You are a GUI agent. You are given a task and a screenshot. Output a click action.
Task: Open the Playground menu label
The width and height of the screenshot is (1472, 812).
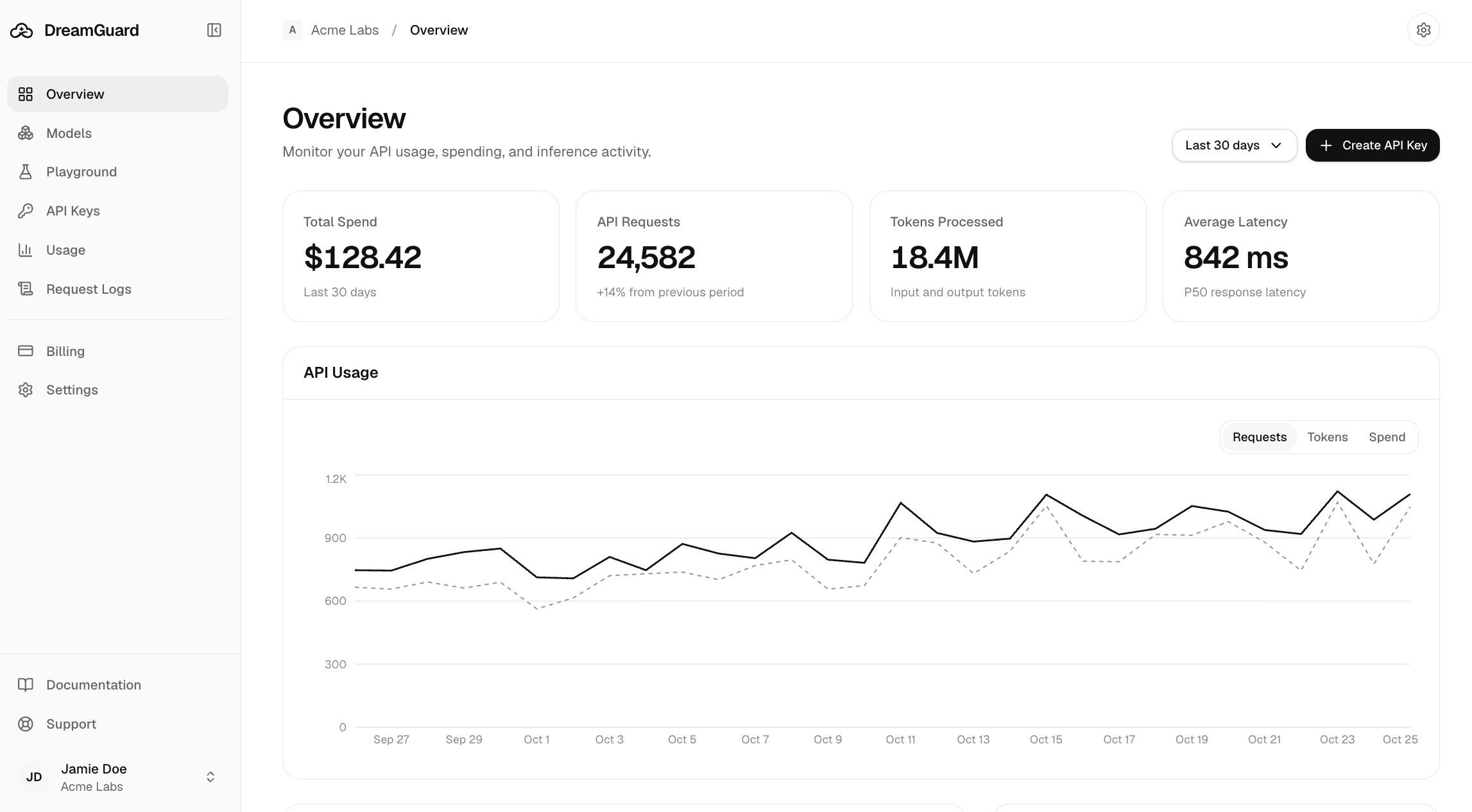81,172
